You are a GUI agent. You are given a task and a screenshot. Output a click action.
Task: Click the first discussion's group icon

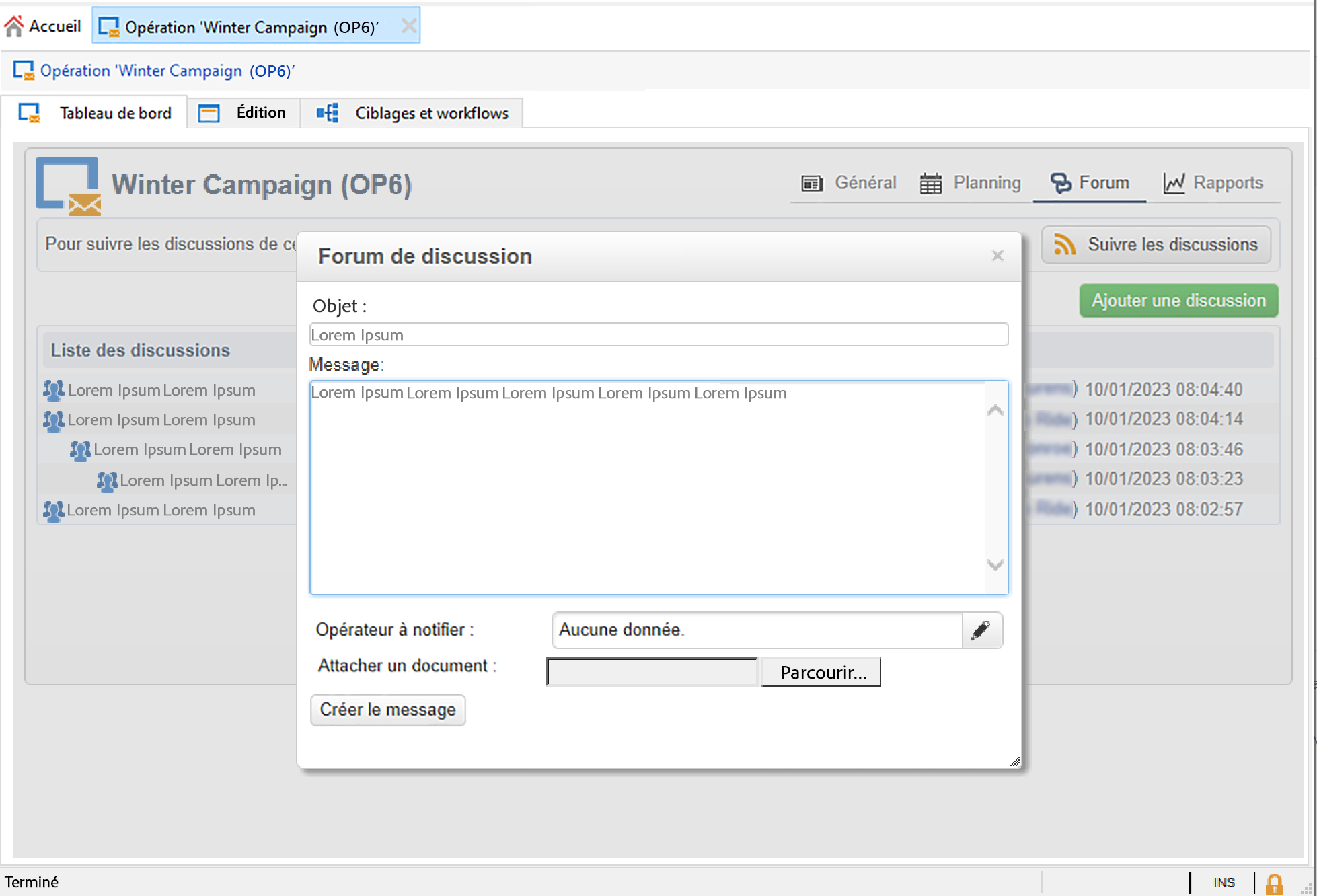point(53,390)
